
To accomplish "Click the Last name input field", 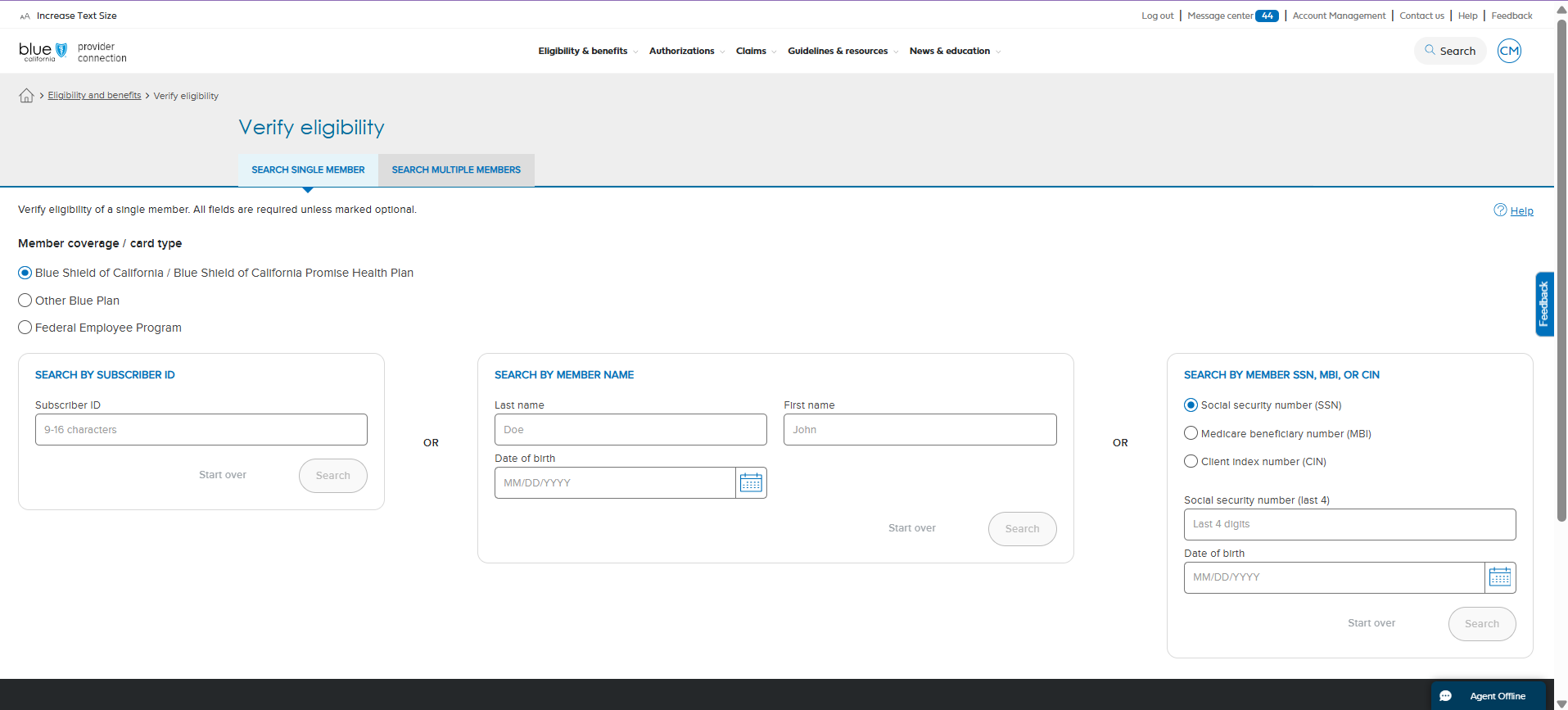I will pos(630,430).
